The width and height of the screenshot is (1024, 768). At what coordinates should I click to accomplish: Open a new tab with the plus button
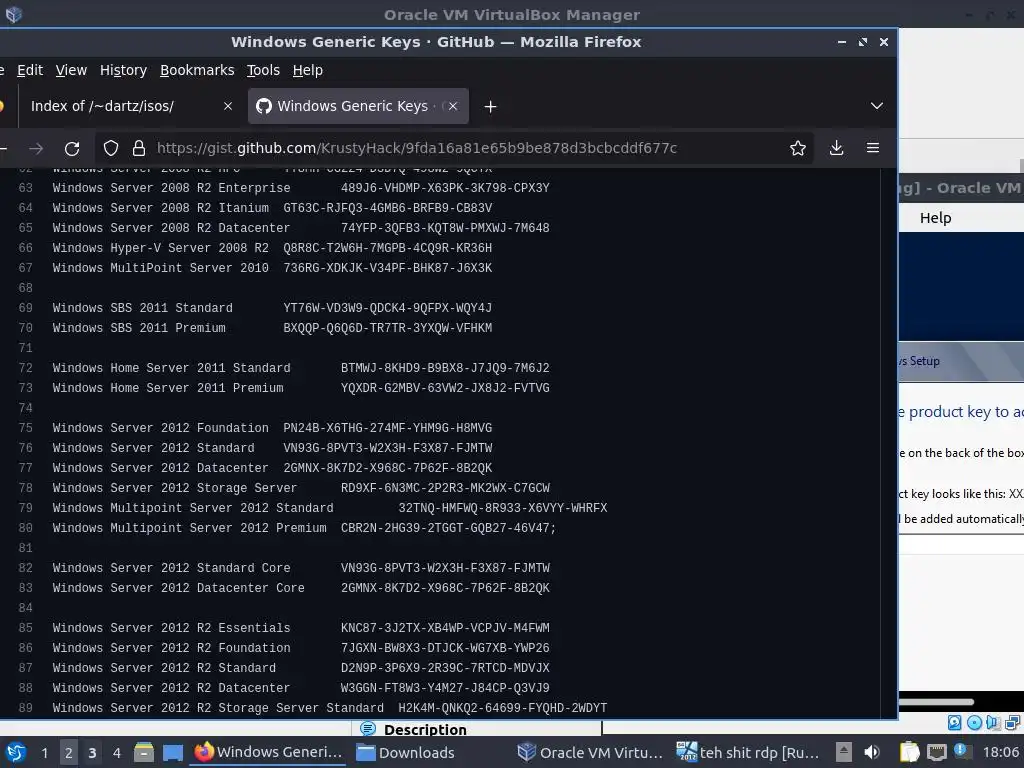coord(490,106)
